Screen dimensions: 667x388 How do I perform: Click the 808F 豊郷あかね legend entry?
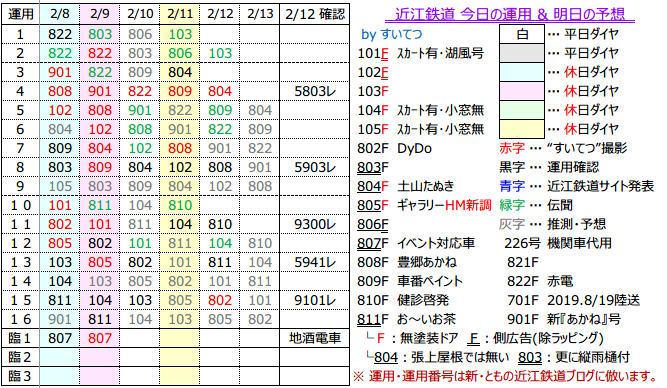click(407, 262)
